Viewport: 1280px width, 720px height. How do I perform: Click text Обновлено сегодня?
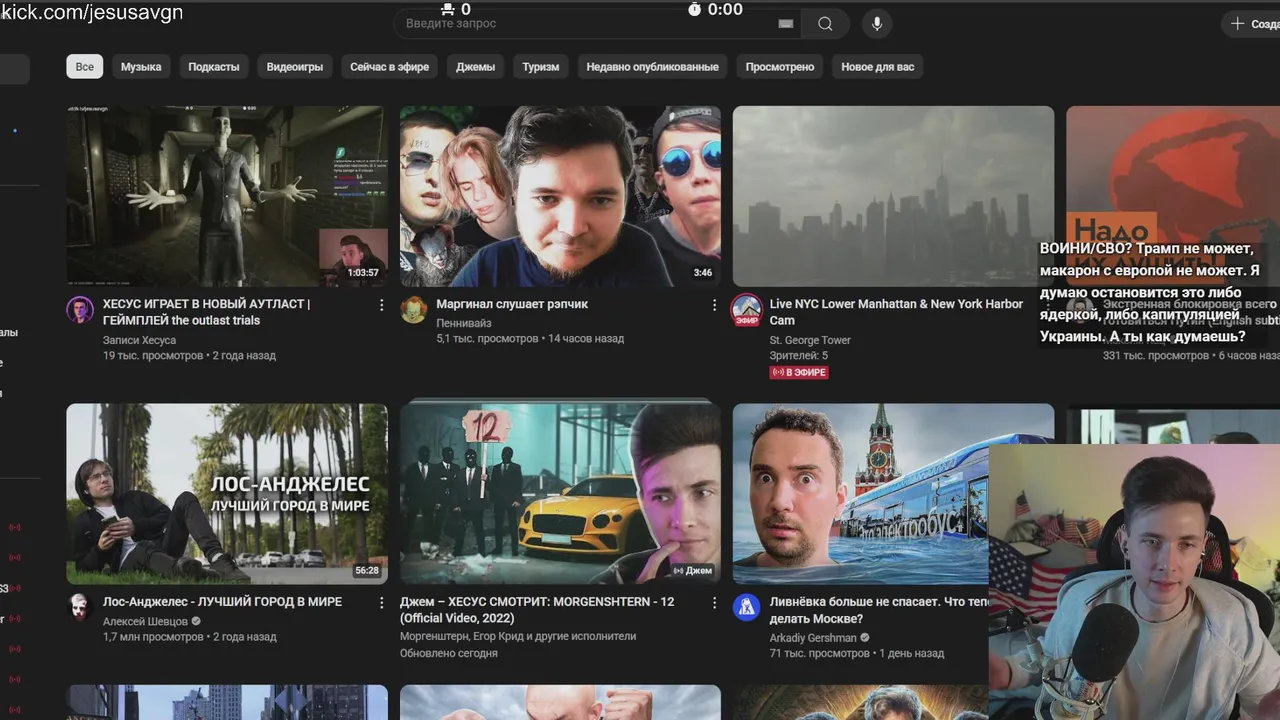[449, 653]
